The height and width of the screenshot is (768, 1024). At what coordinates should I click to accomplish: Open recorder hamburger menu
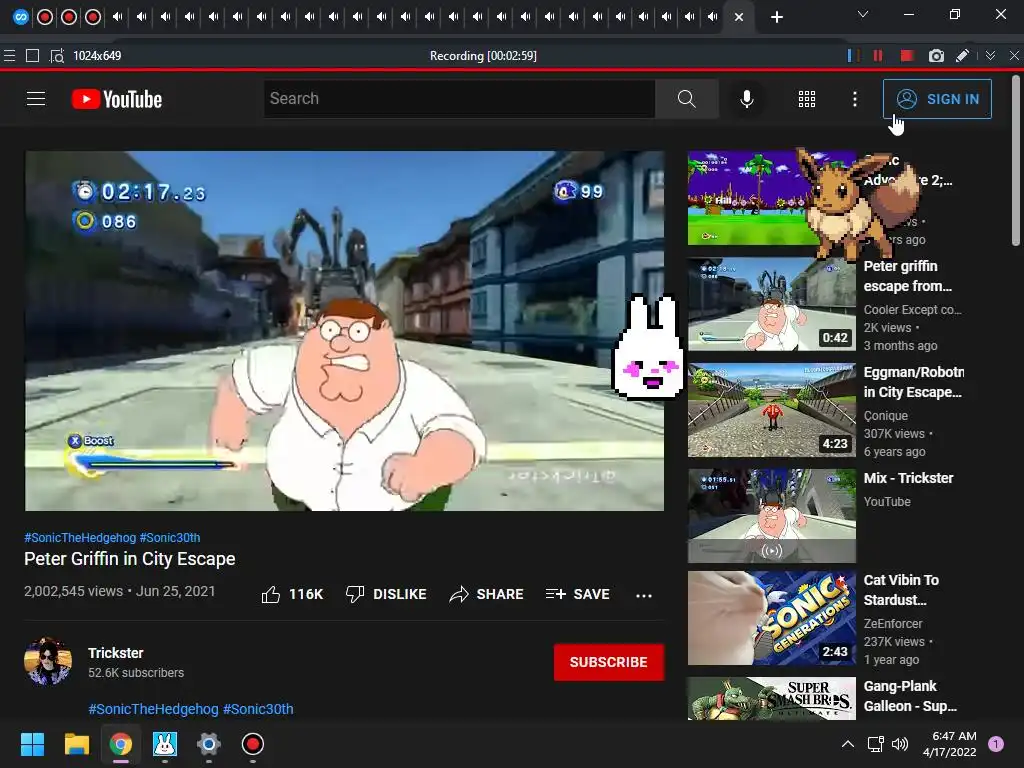pos(9,56)
